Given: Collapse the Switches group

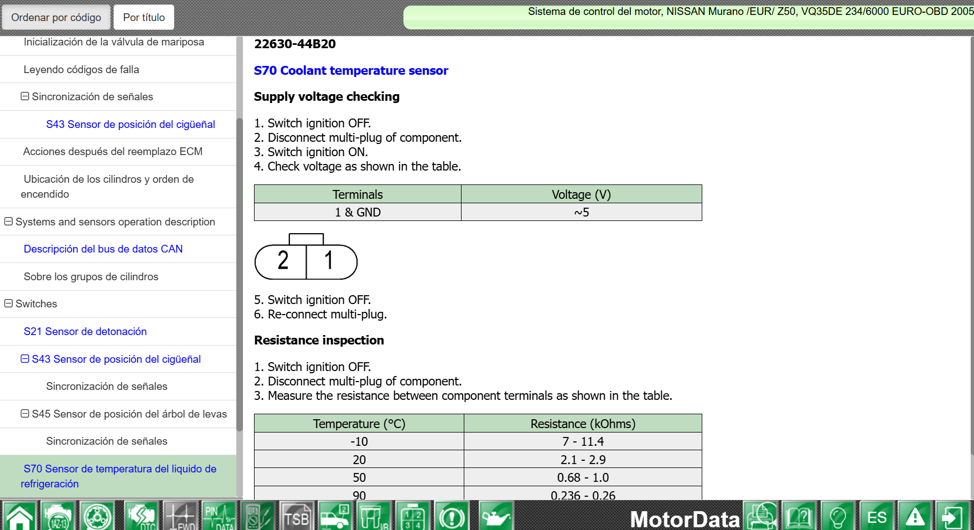Looking at the screenshot, I should tap(8, 303).
